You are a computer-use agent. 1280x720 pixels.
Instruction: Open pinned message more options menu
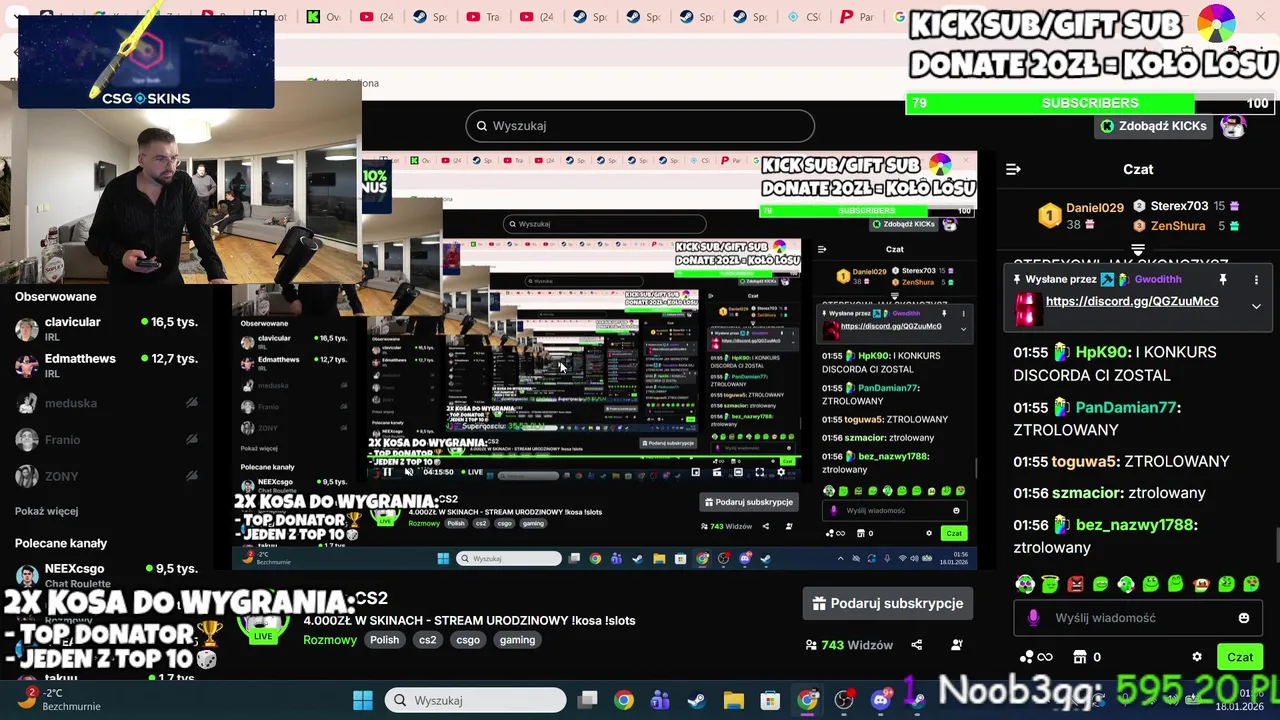coord(1256,280)
